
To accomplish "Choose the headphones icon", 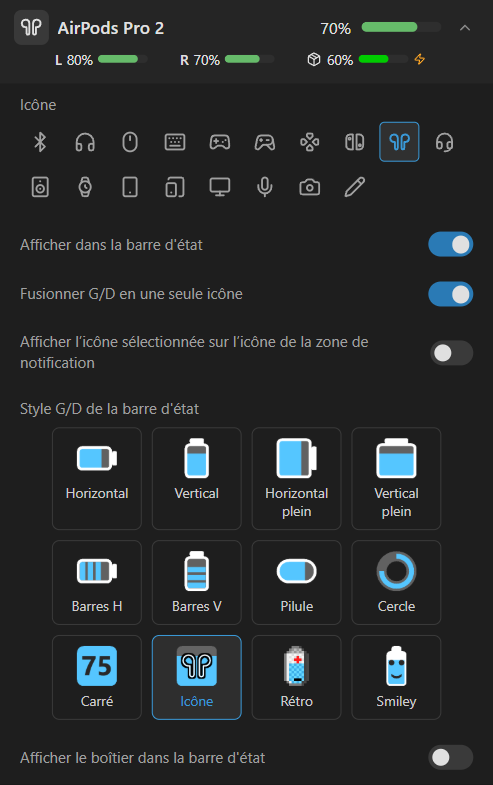I will [x=85, y=142].
